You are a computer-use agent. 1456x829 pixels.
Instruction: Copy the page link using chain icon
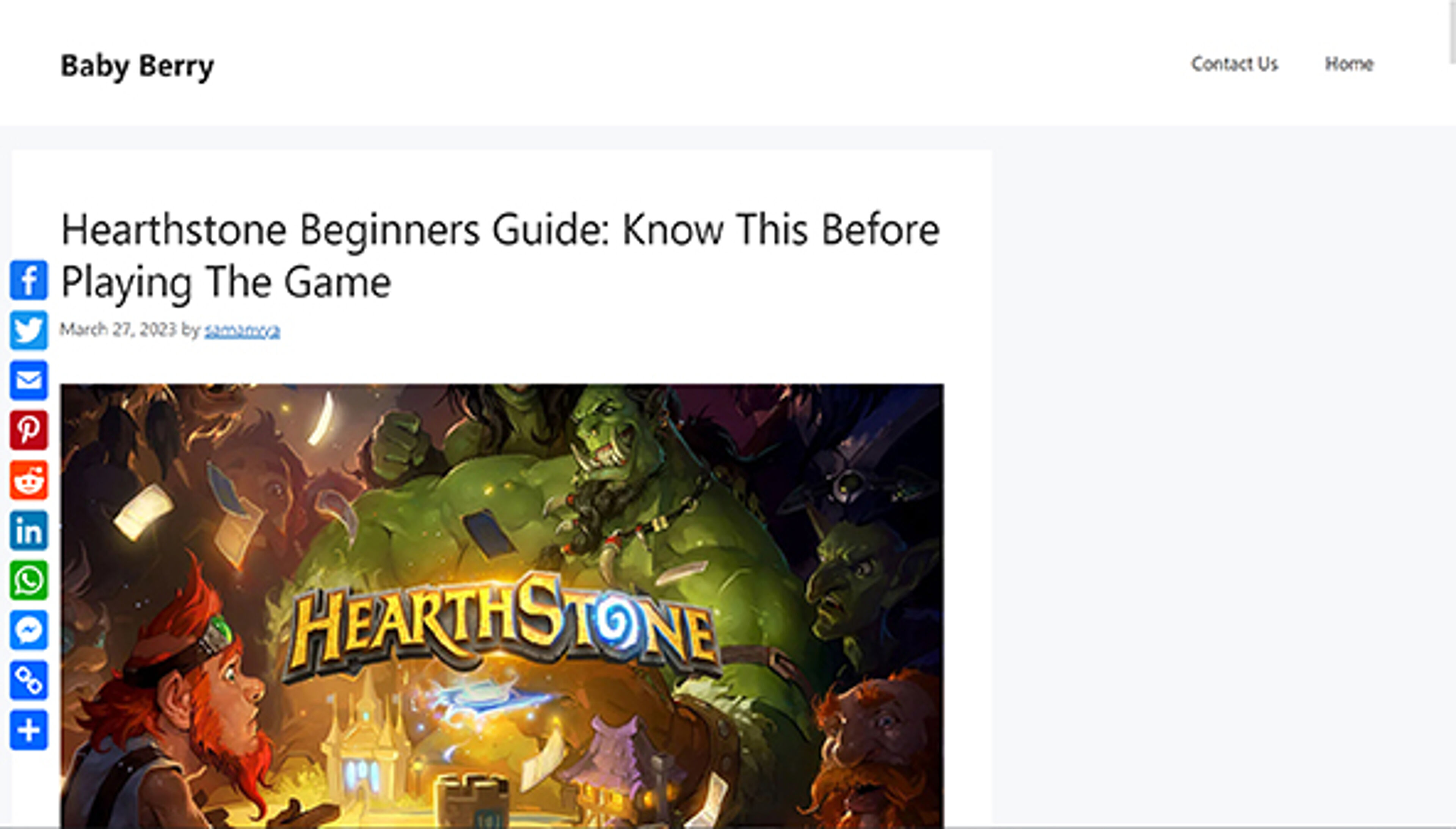coord(28,680)
